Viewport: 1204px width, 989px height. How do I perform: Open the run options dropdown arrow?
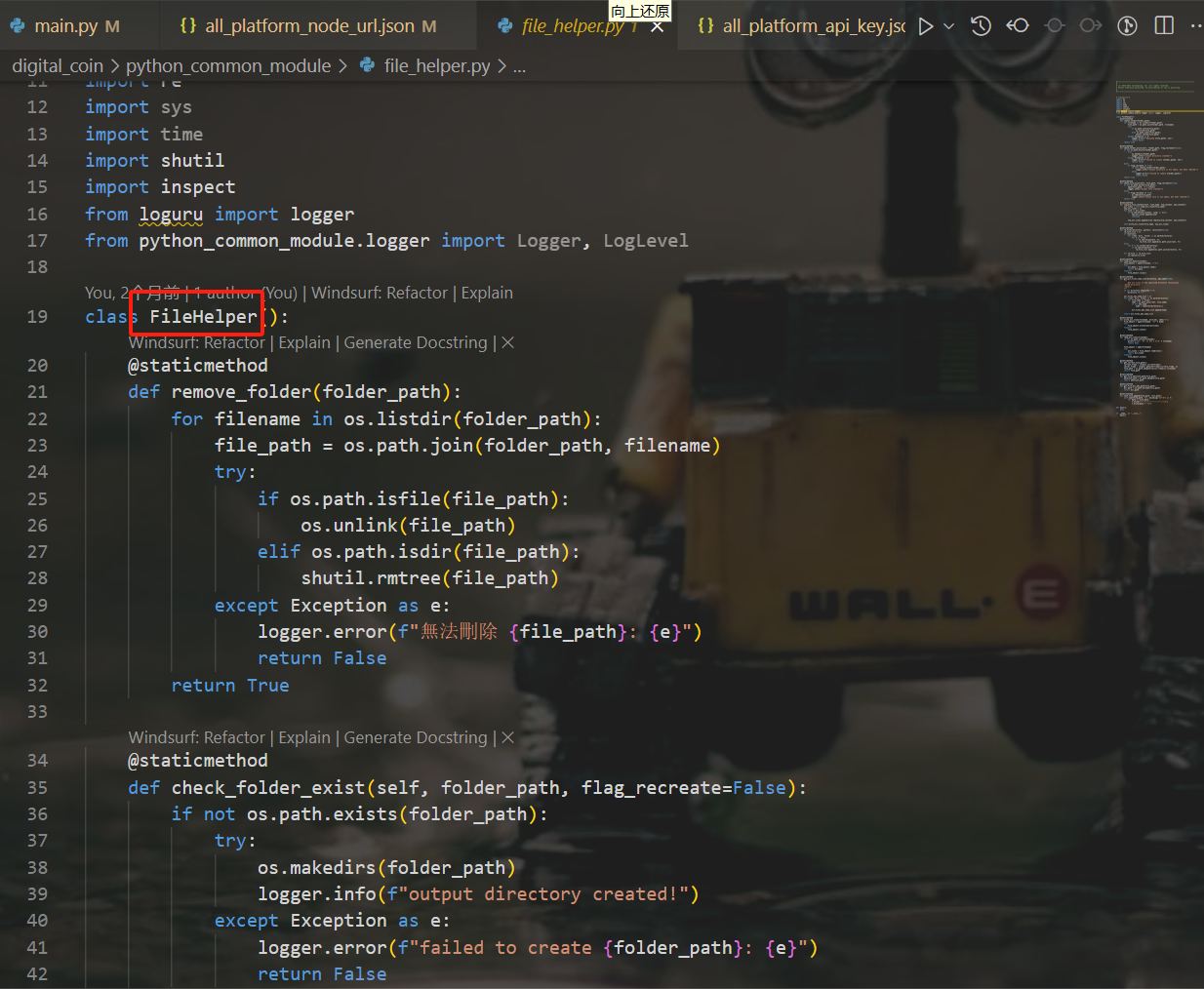pos(948,26)
